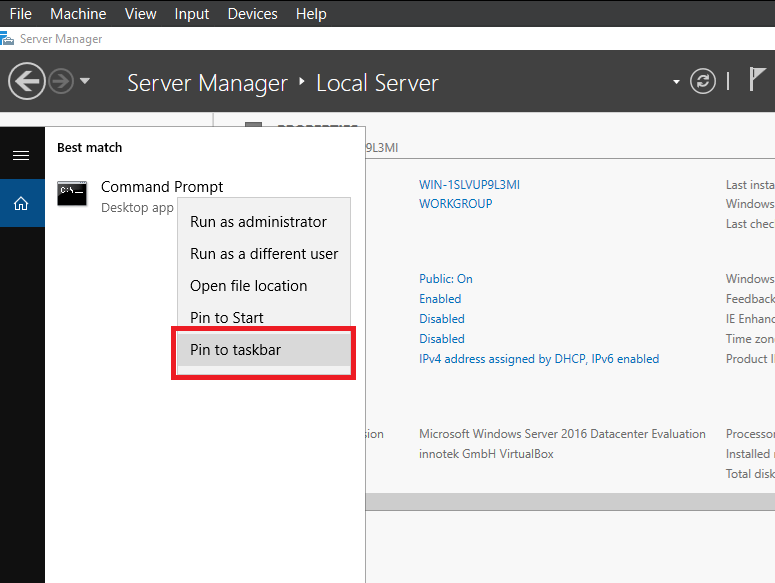Open the File menu
The width and height of the screenshot is (775, 583).
20,13
